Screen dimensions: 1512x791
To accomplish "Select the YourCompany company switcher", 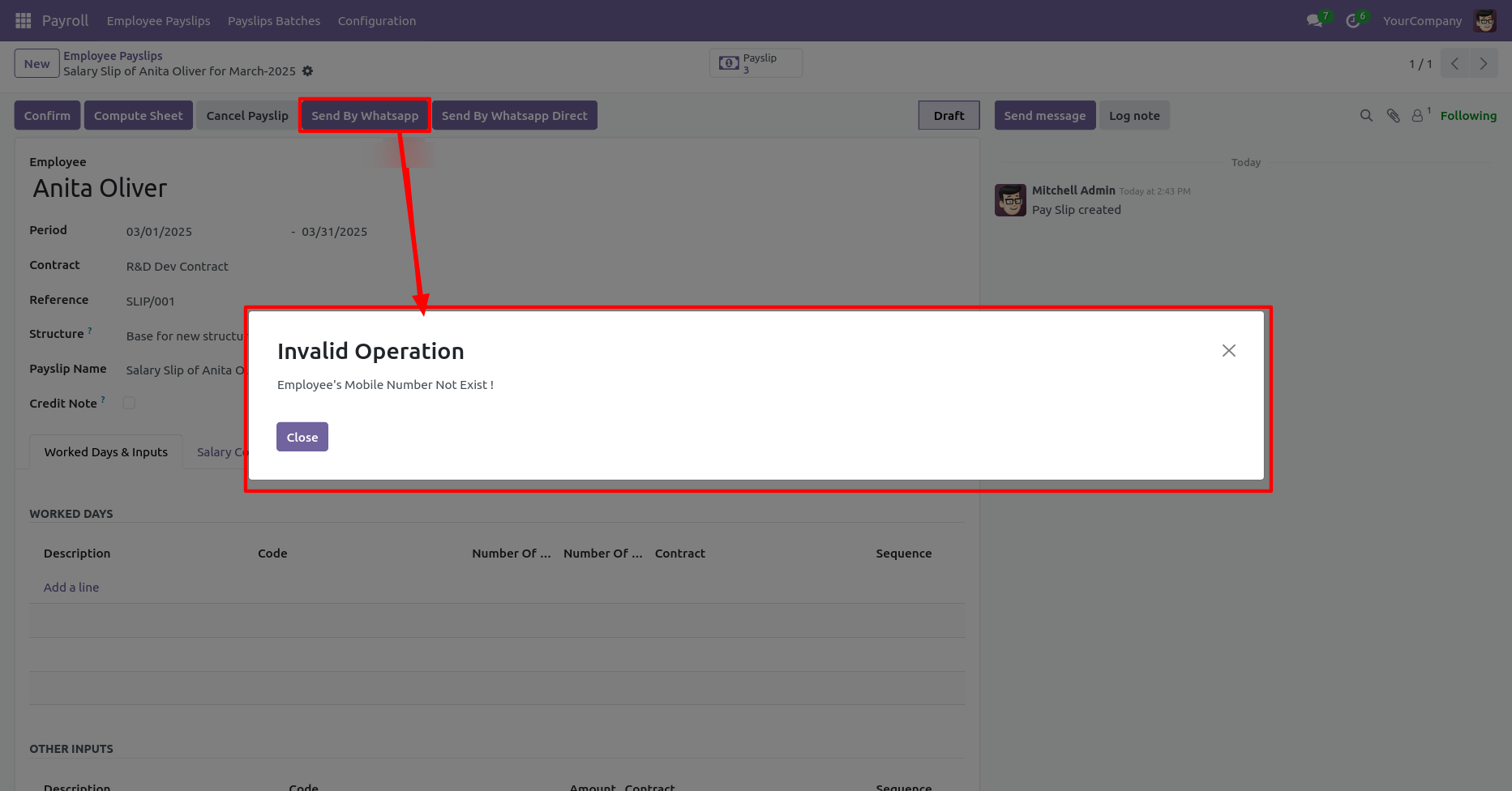I will pyautogui.click(x=1422, y=21).
